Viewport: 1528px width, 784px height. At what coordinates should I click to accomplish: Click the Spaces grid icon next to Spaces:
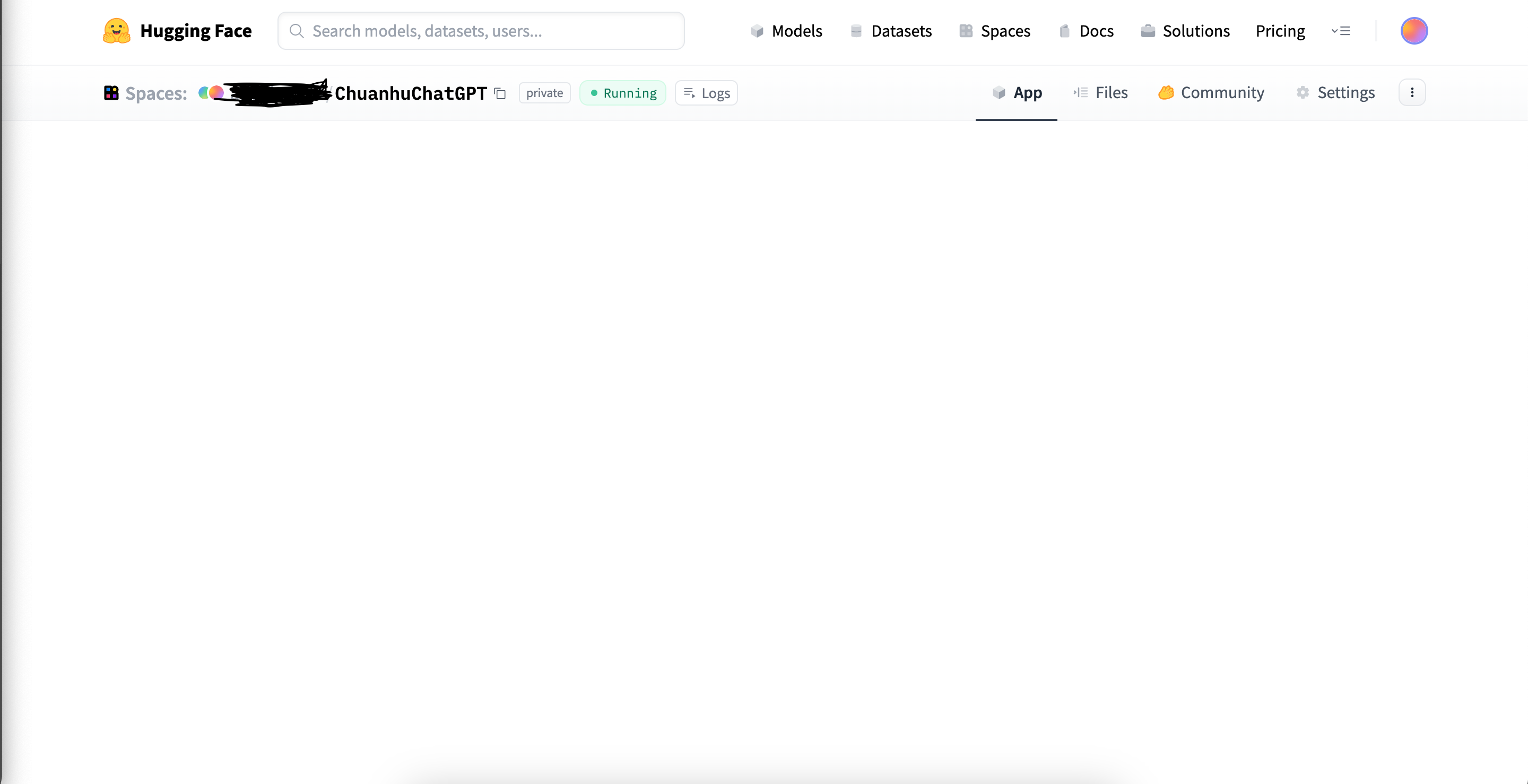coord(111,92)
